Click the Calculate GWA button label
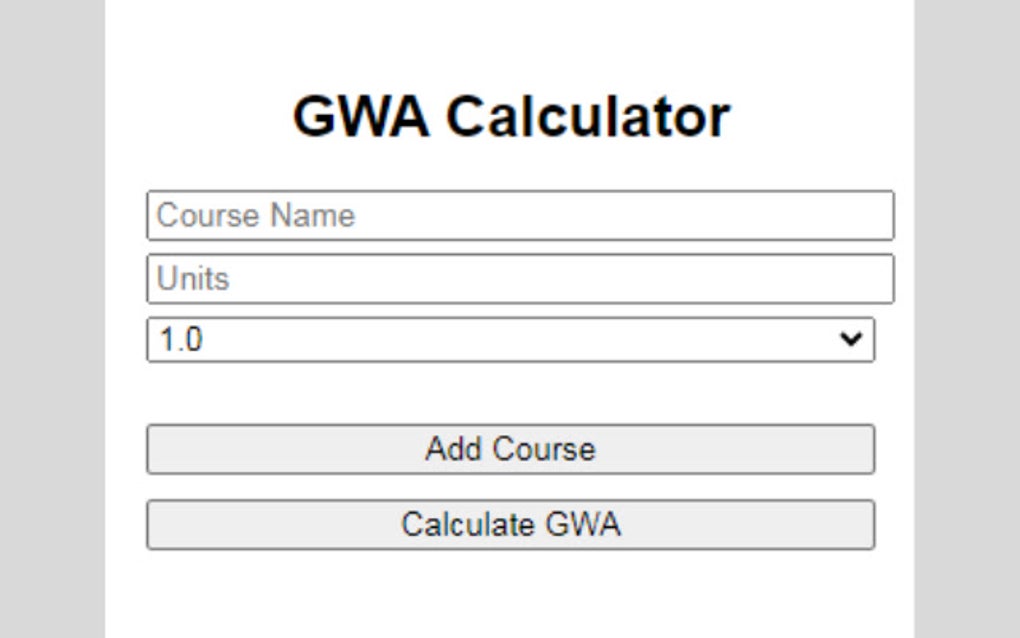 [510, 522]
